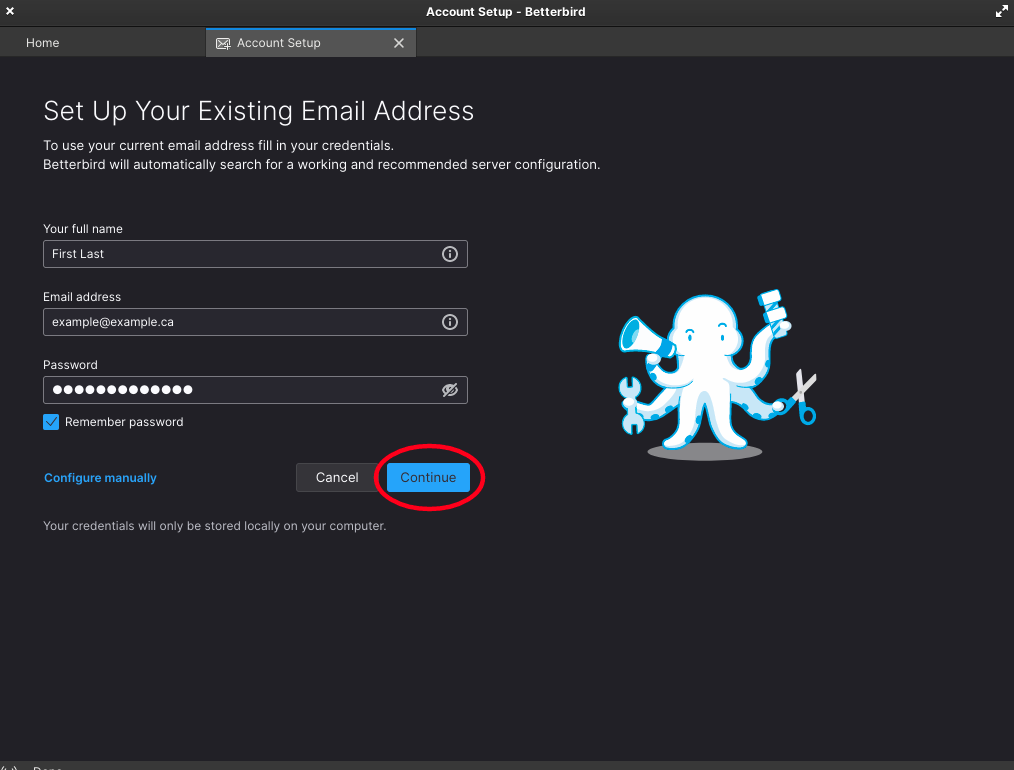1014x770 pixels.
Task: Maximize the window with the expand icon
Action: tap(1002, 11)
